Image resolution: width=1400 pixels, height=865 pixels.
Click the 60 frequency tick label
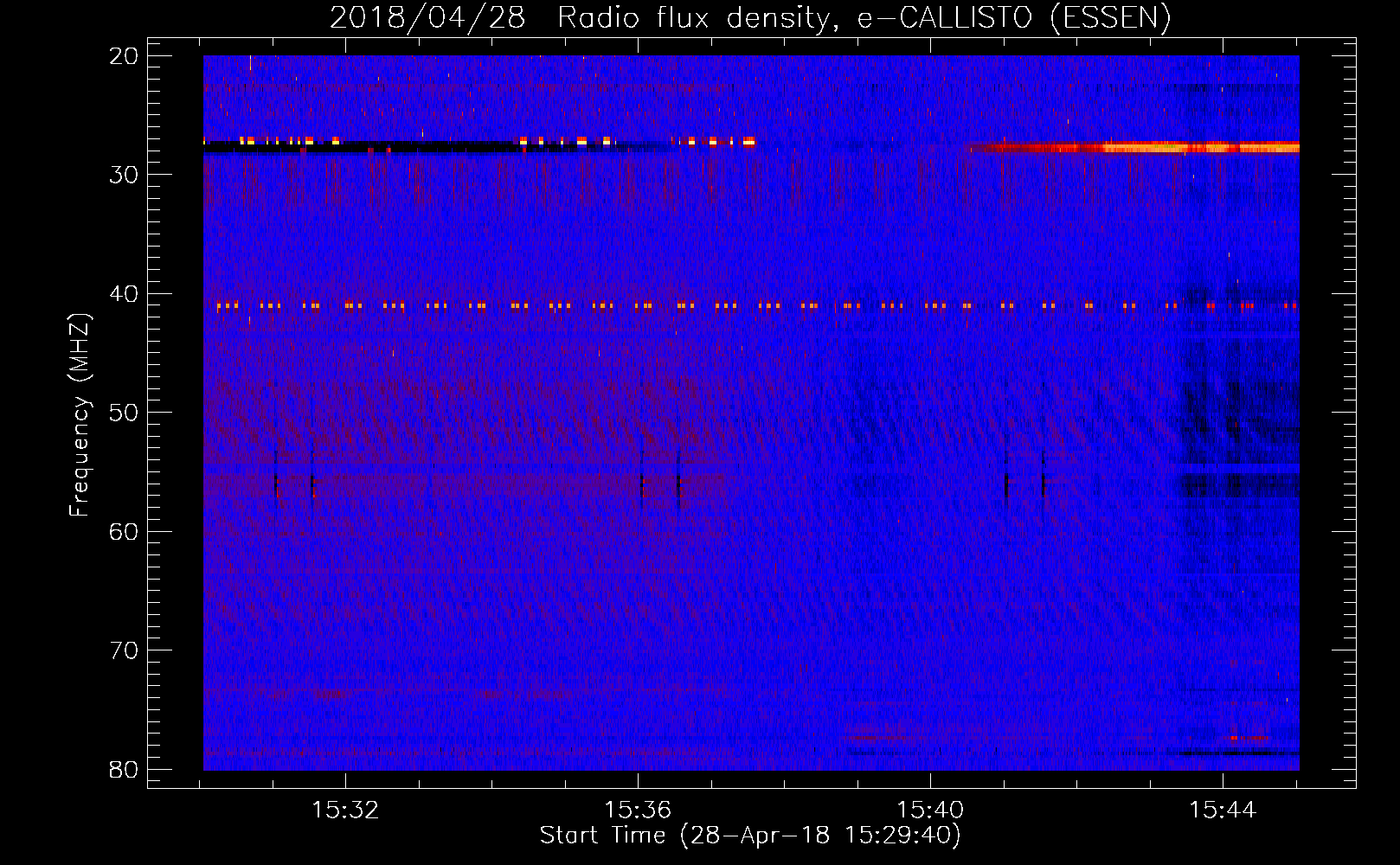coord(124,531)
